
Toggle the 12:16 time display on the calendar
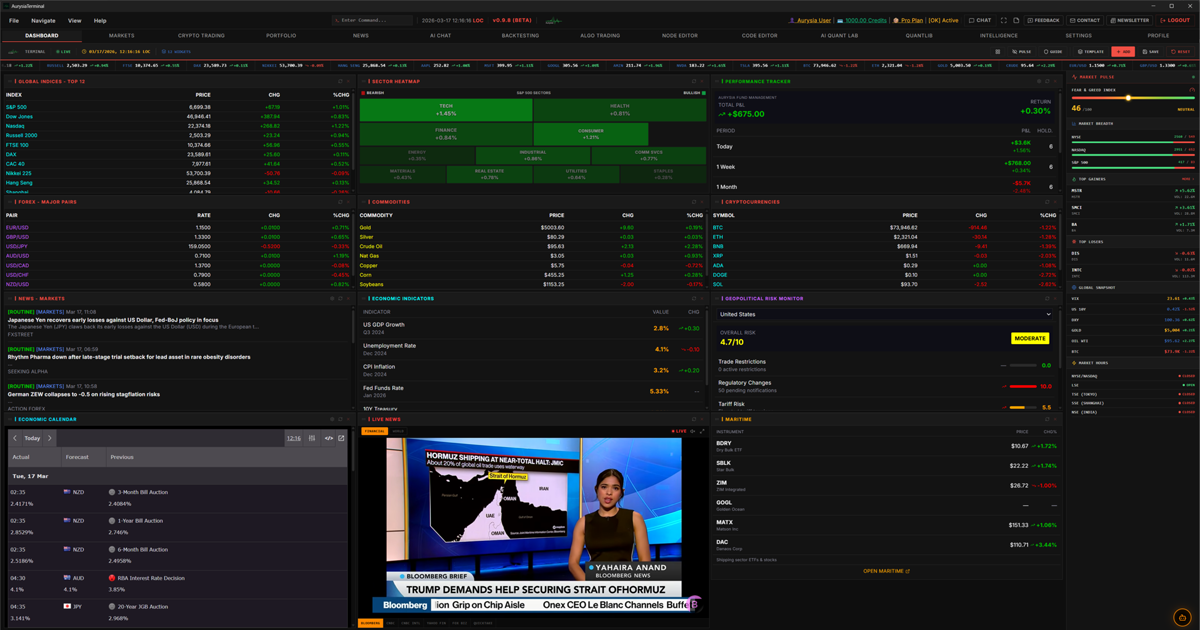294,437
